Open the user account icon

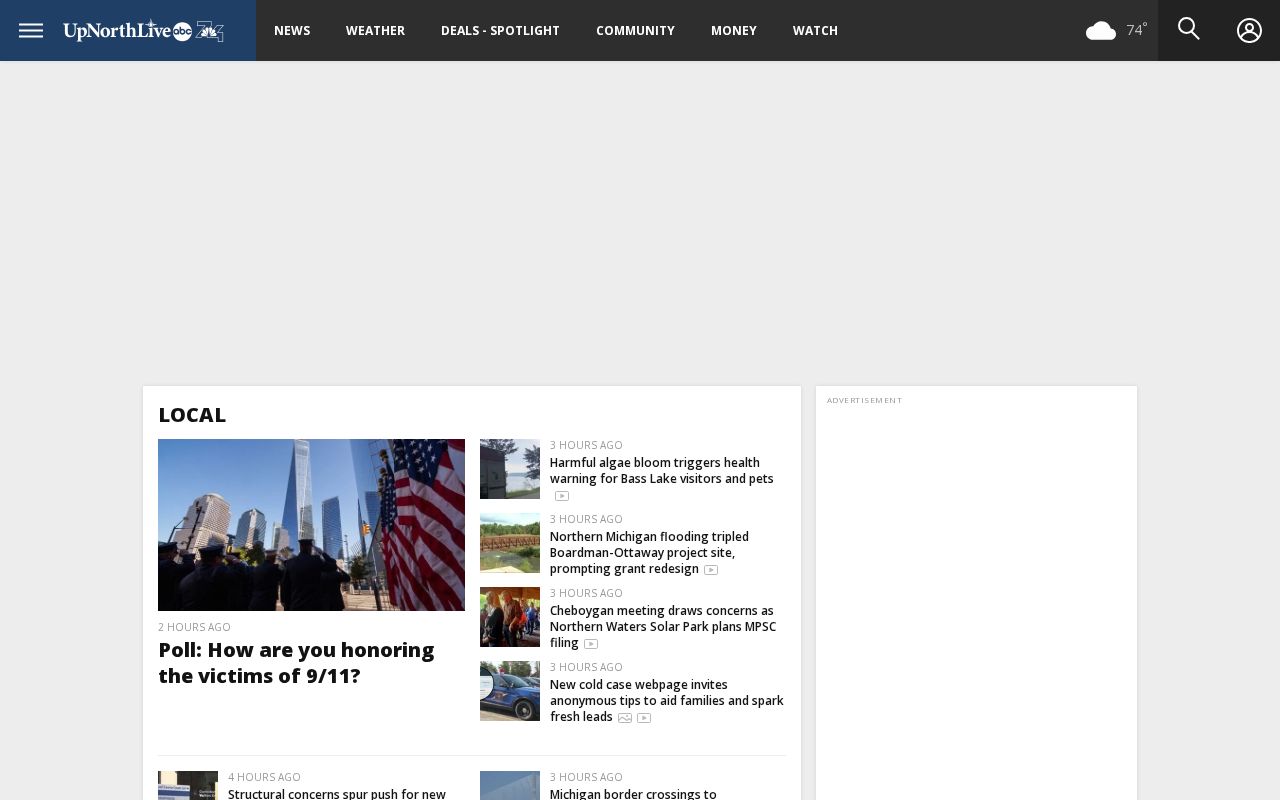tap(1249, 31)
